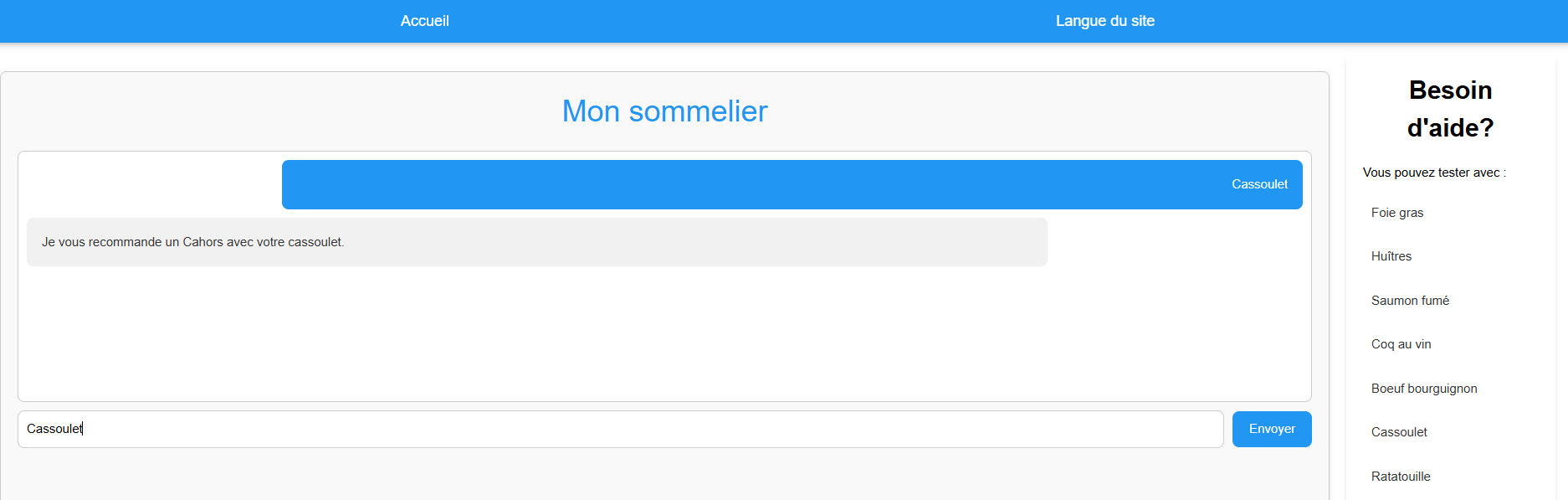Click the Besoin d'aide heading

[1449, 109]
